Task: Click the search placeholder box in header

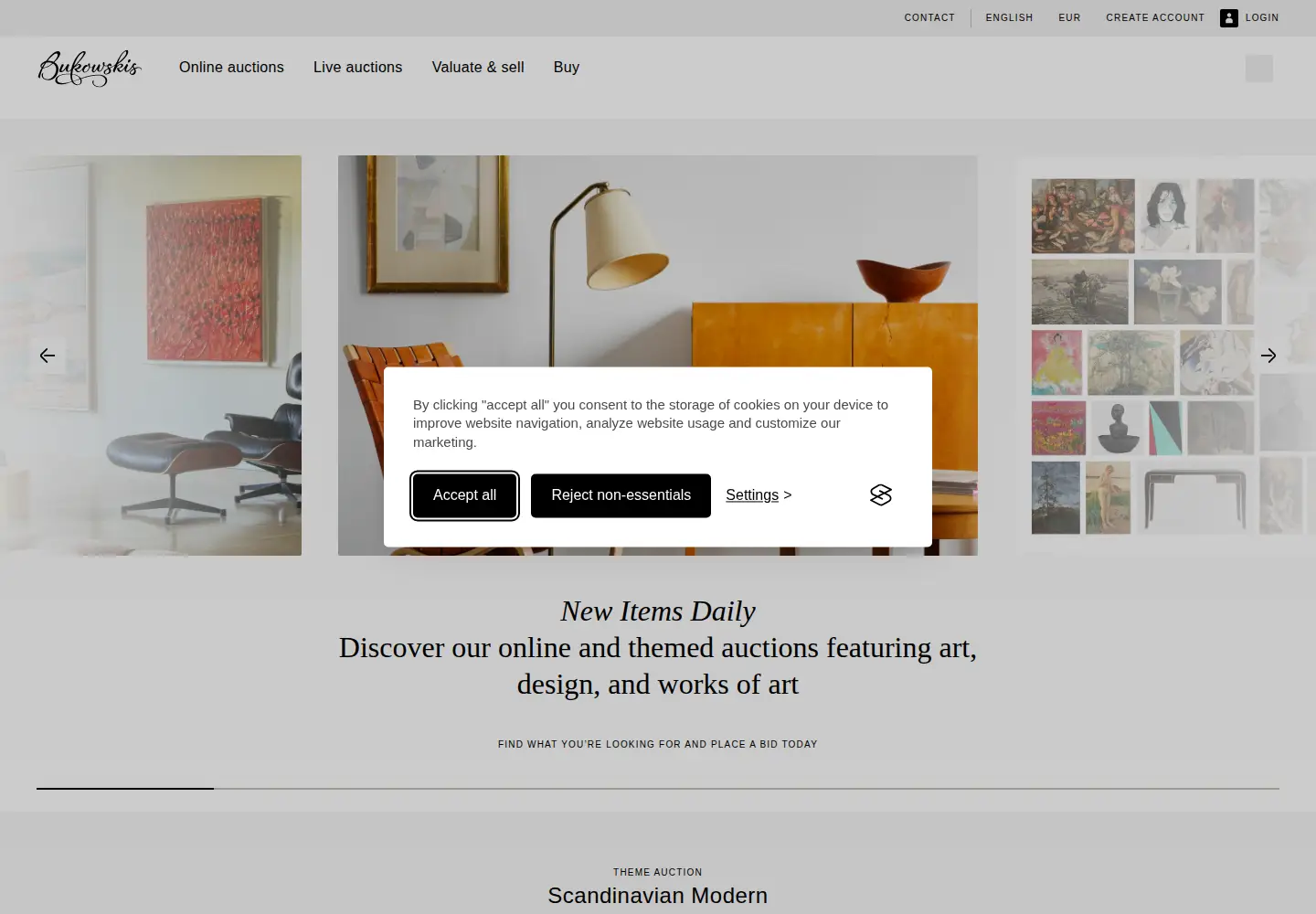Action: [1259, 69]
